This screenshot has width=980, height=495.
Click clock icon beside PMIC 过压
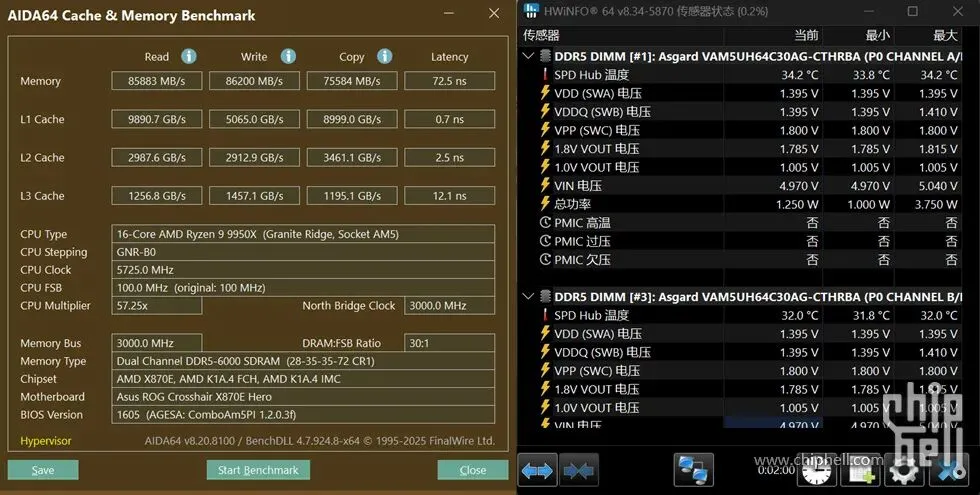click(x=545, y=241)
